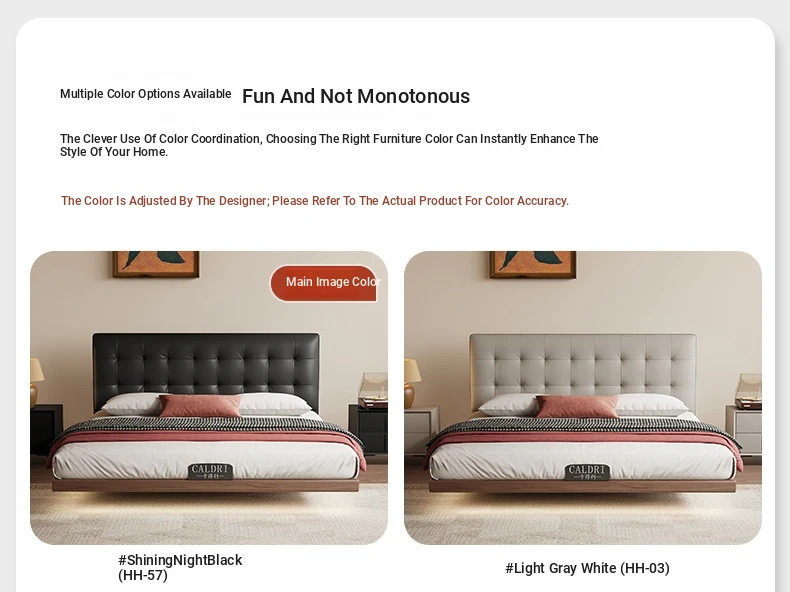Click the Main Image Color red badge
The height and width of the screenshot is (592, 790).
tap(324, 283)
